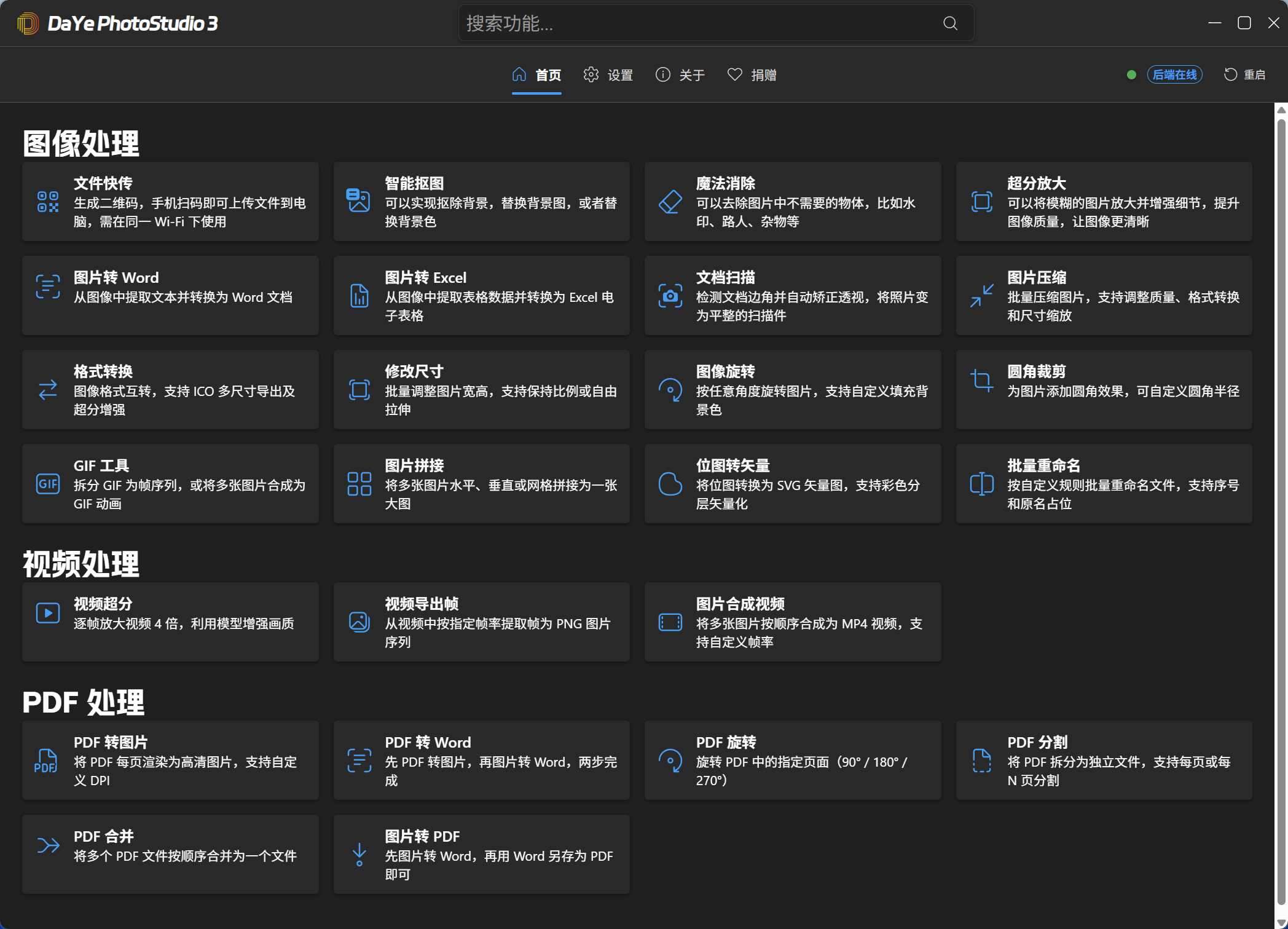
Task: Click the PDF 转图片 file icon
Action: tap(46, 761)
